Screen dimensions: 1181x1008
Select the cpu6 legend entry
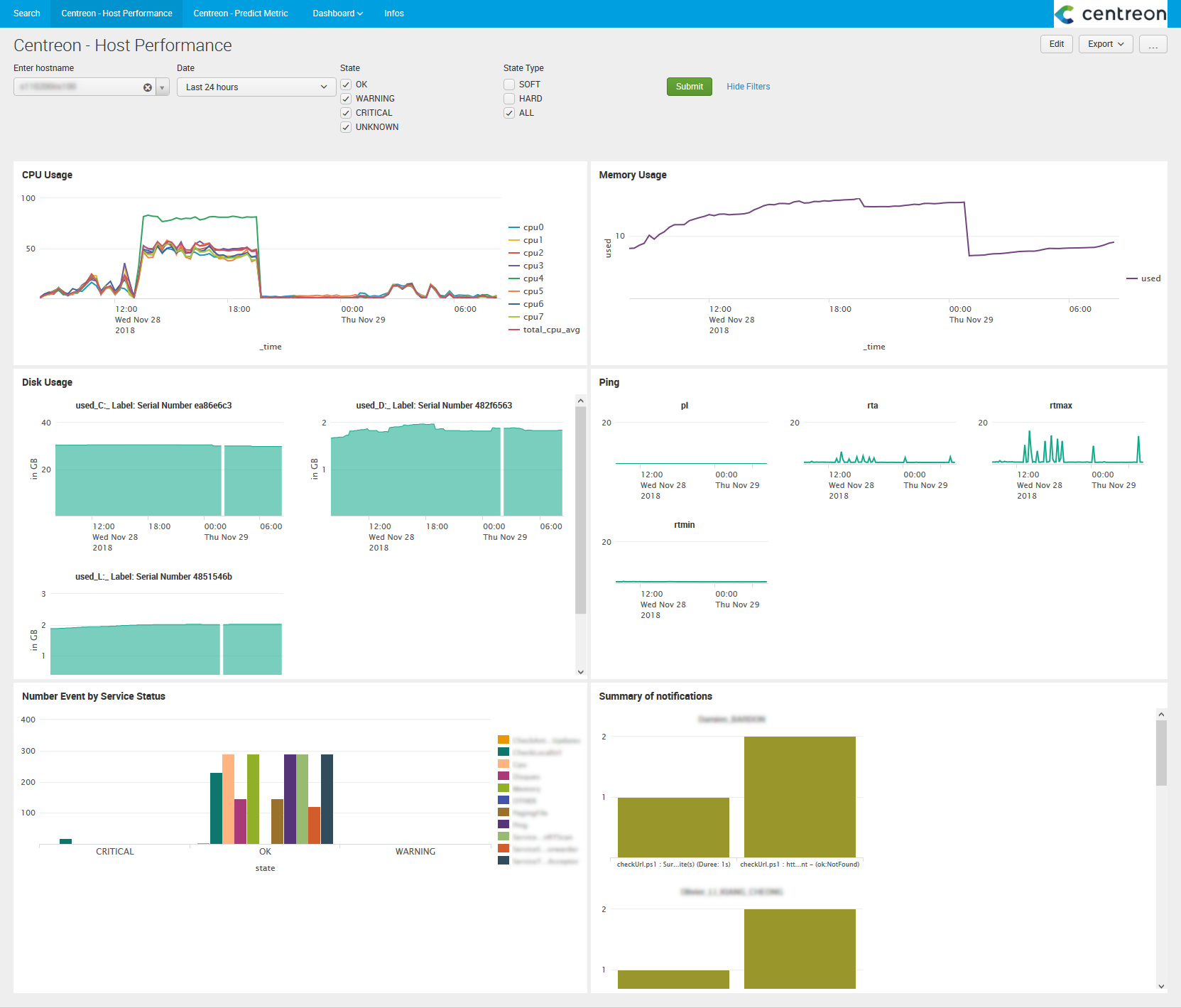point(526,304)
